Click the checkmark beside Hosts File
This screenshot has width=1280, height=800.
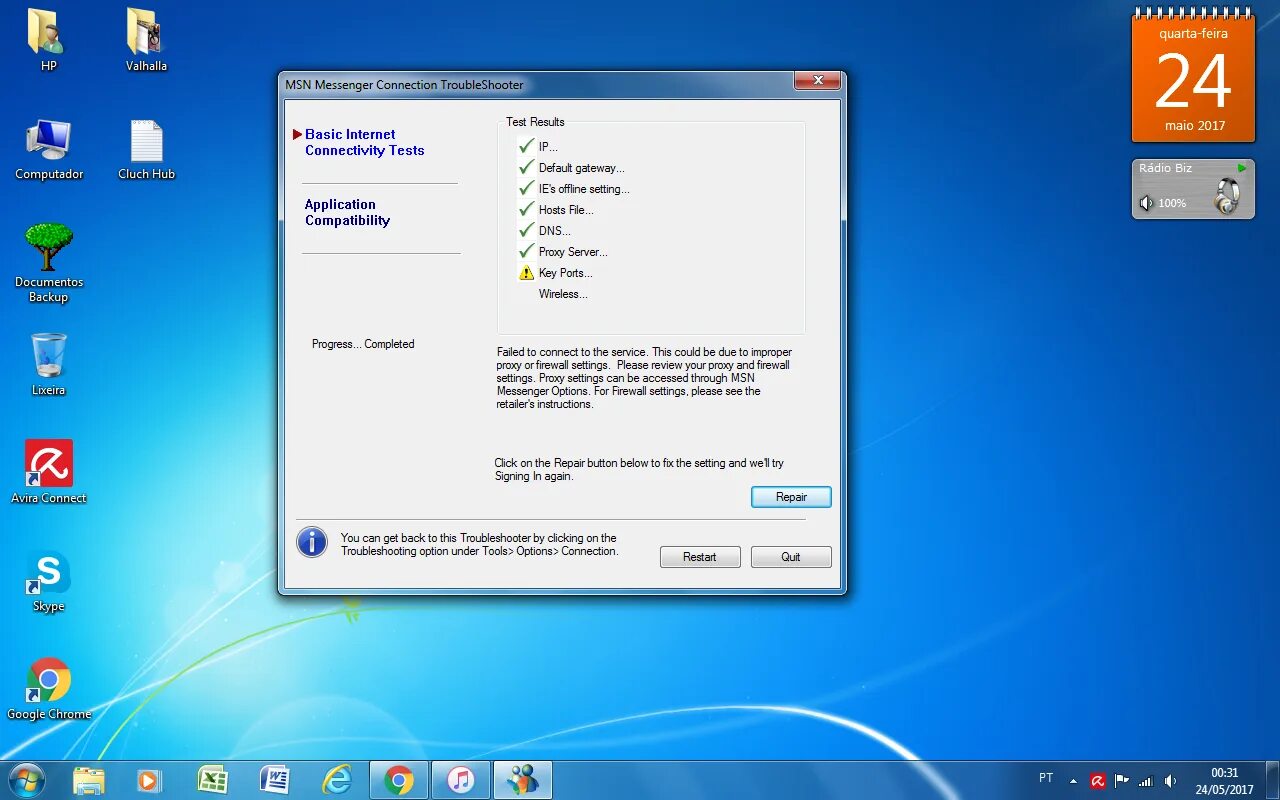(x=527, y=209)
